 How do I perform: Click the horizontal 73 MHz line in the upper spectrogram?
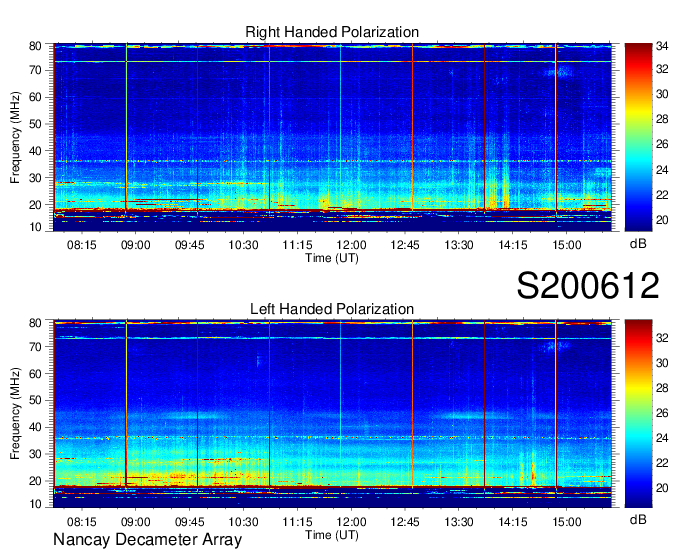tap(332, 62)
